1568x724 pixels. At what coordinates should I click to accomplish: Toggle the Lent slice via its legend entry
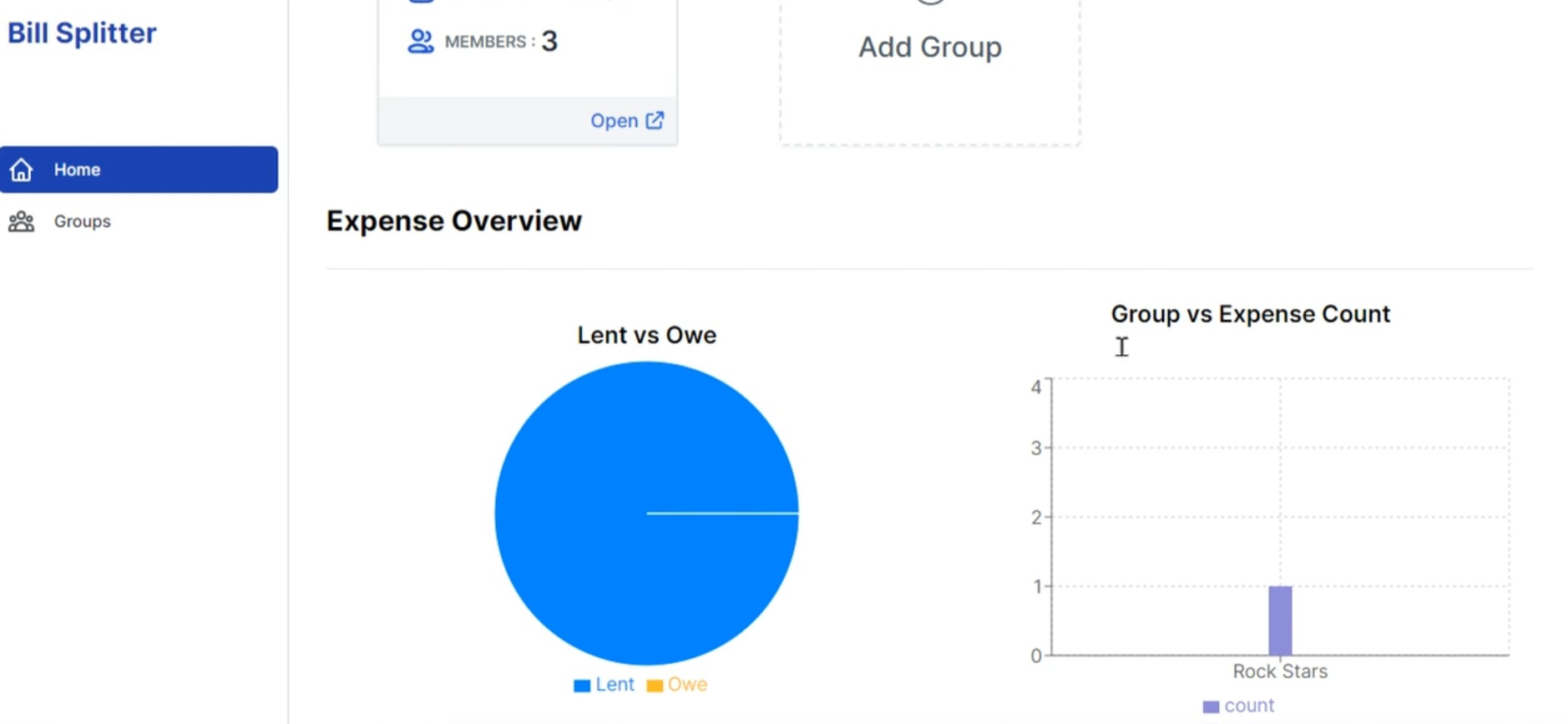615,684
